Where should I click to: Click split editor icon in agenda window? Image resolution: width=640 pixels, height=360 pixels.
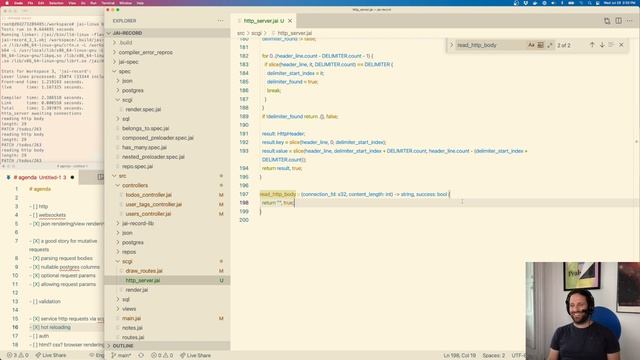click(100, 177)
